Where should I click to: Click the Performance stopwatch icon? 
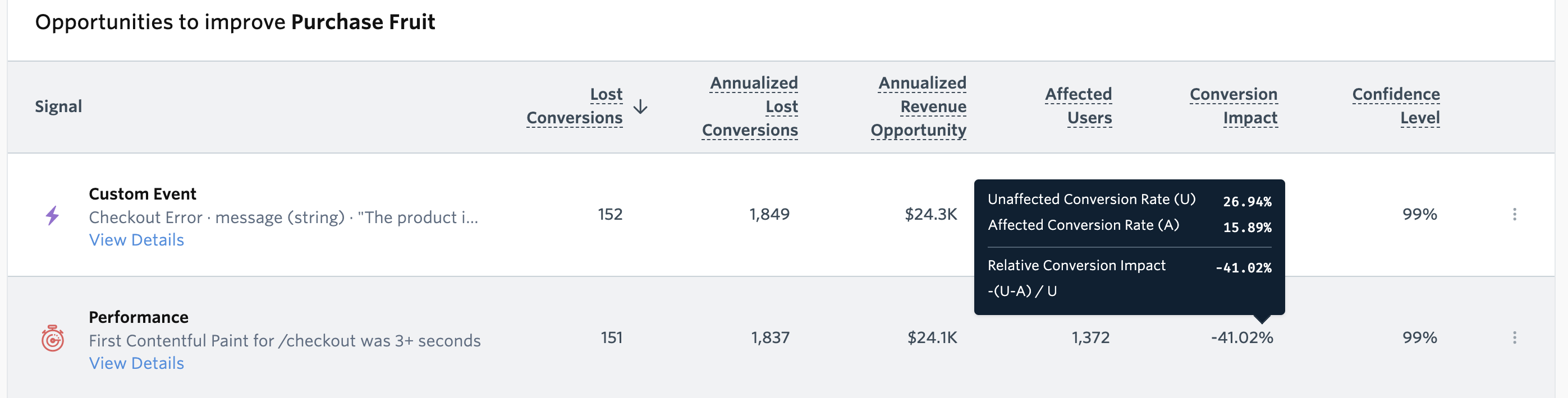pos(53,340)
